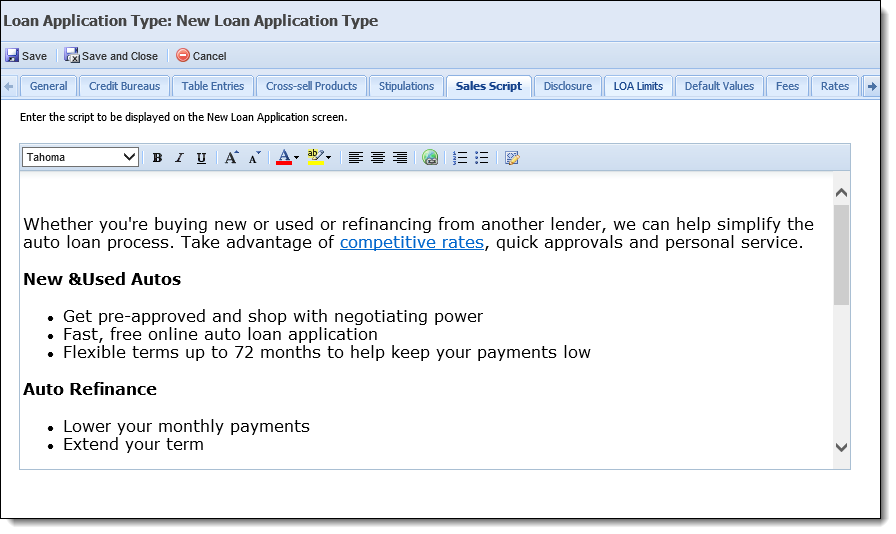Click the Save disk icon
This screenshot has height=534, width=896.
(12, 56)
